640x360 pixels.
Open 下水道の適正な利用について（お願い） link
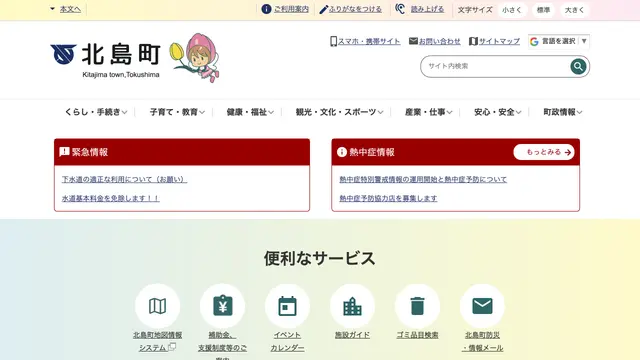124,179
